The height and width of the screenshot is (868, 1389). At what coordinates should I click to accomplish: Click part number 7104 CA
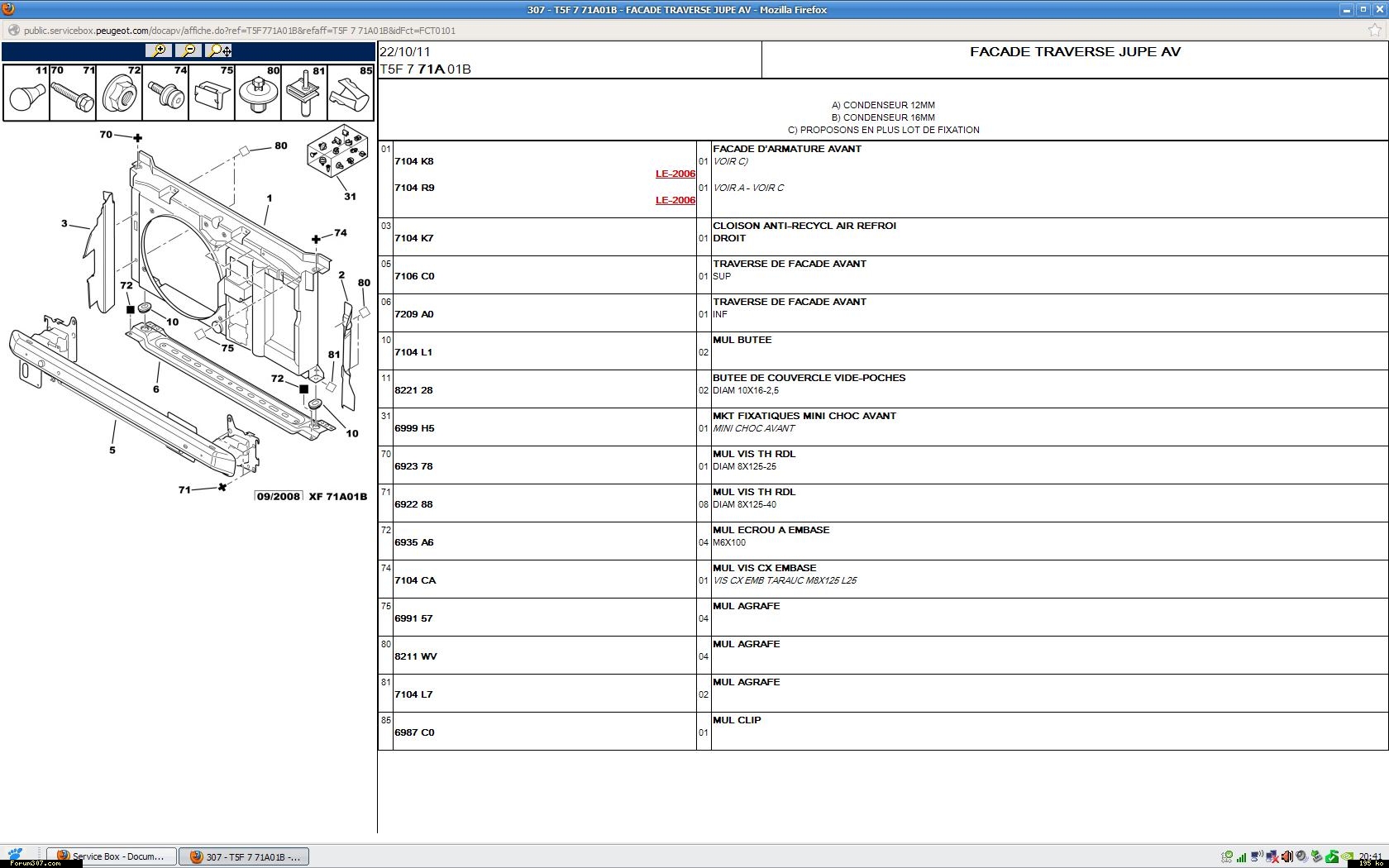pos(415,580)
